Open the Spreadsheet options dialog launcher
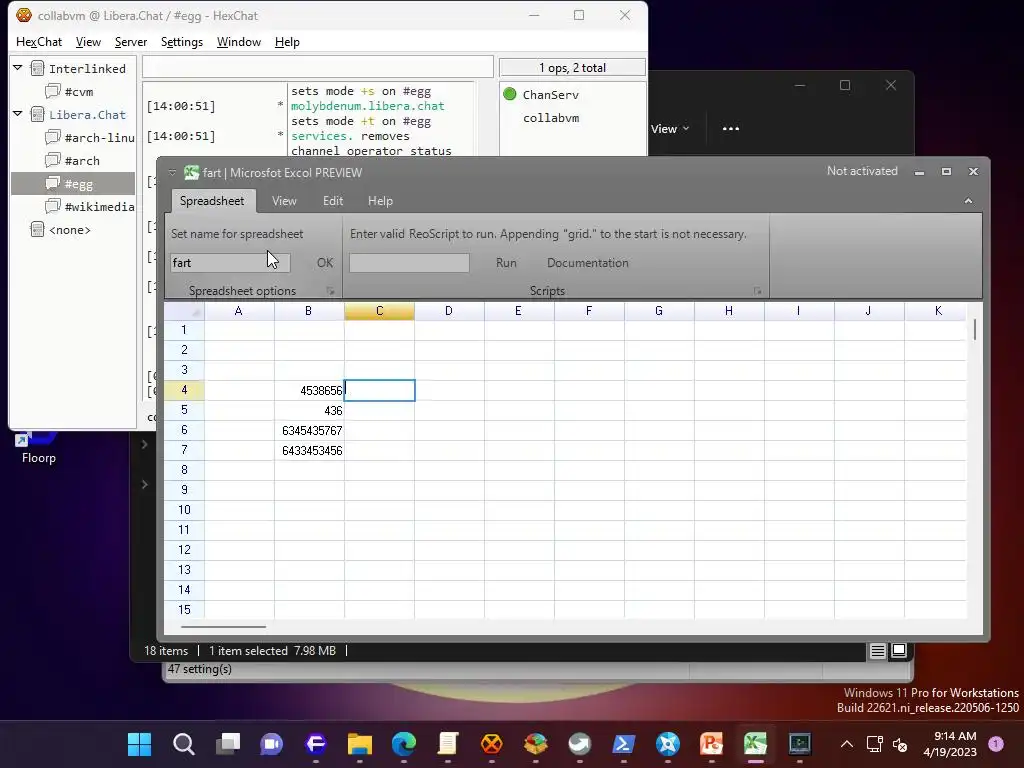Image resolution: width=1024 pixels, height=768 pixels. pyautogui.click(x=330, y=291)
